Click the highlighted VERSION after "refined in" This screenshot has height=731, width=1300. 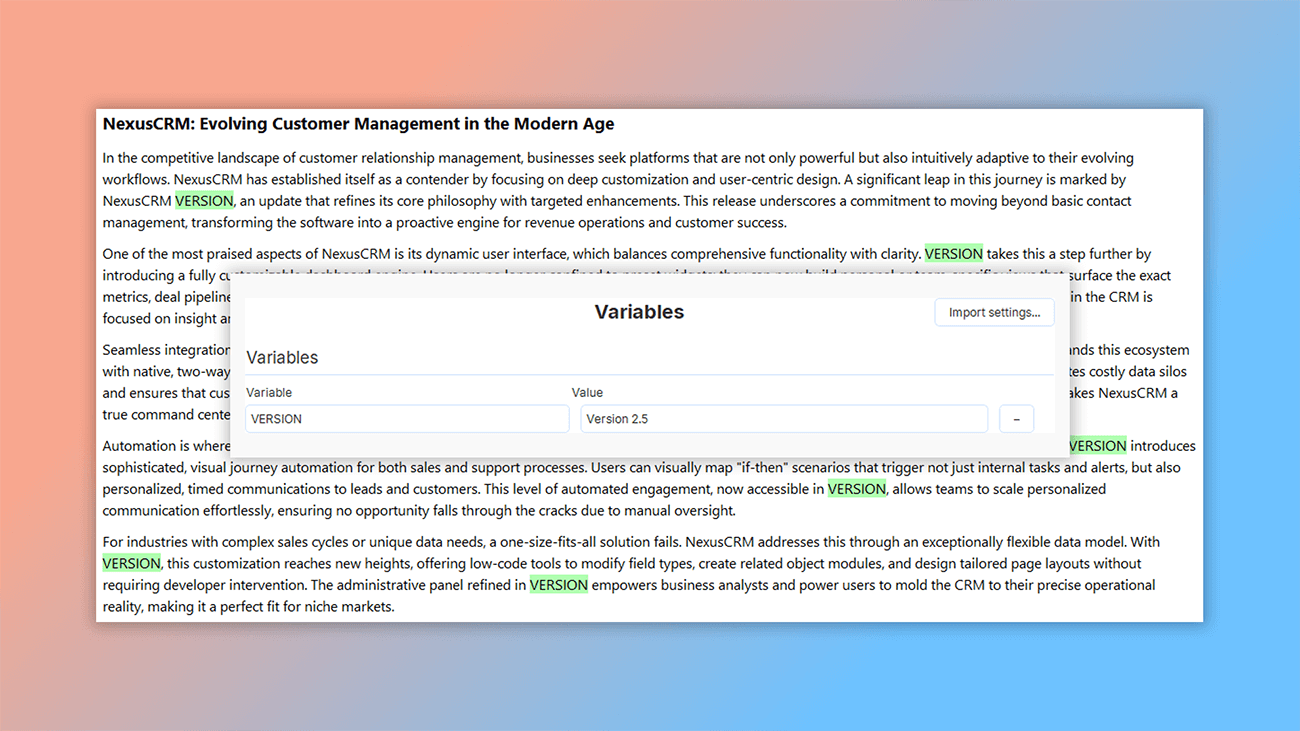pyautogui.click(x=558, y=584)
